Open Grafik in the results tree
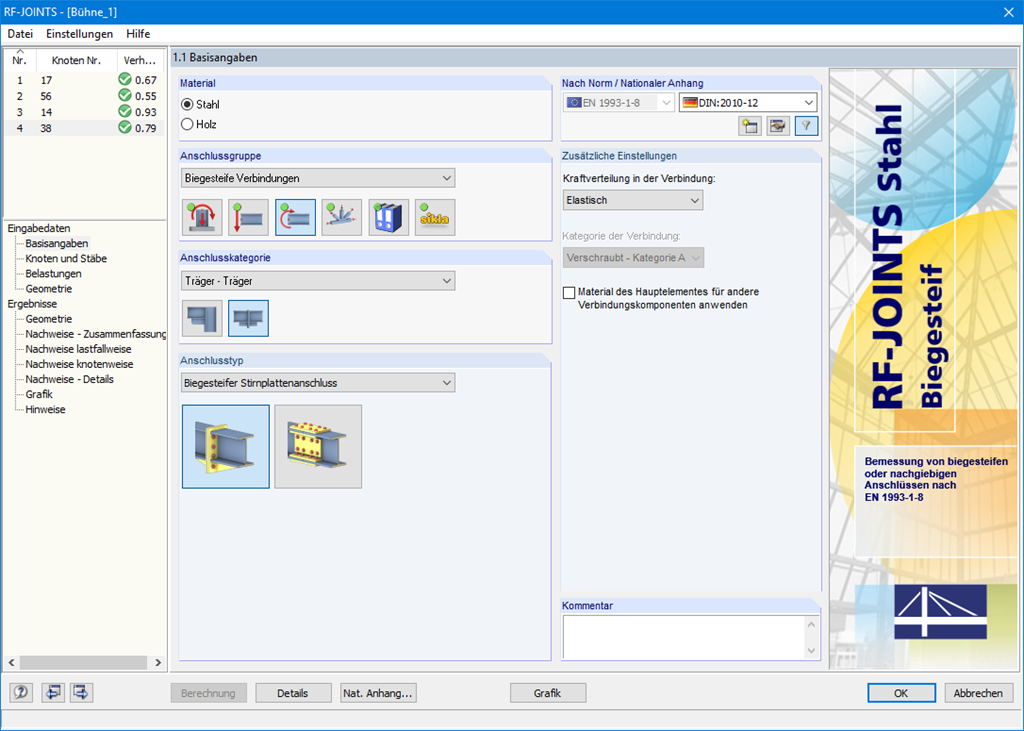The height and width of the screenshot is (731, 1024). coord(39,394)
